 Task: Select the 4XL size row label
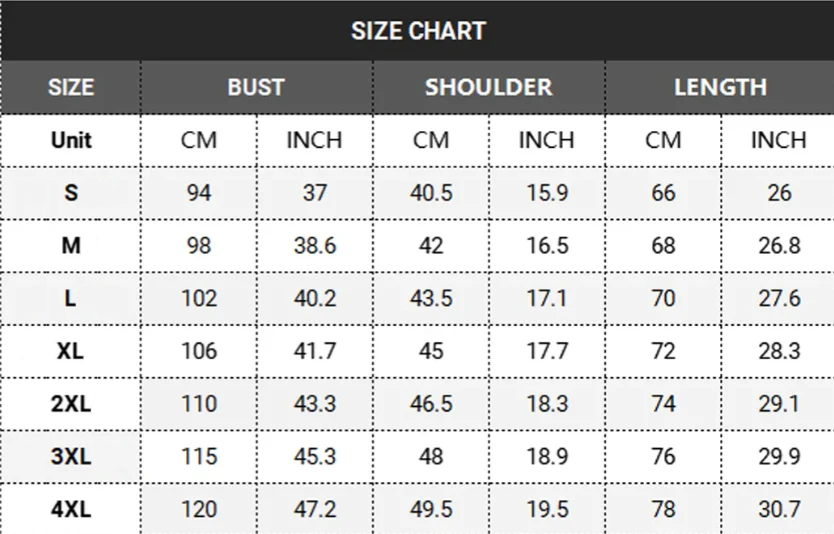(71, 508)
